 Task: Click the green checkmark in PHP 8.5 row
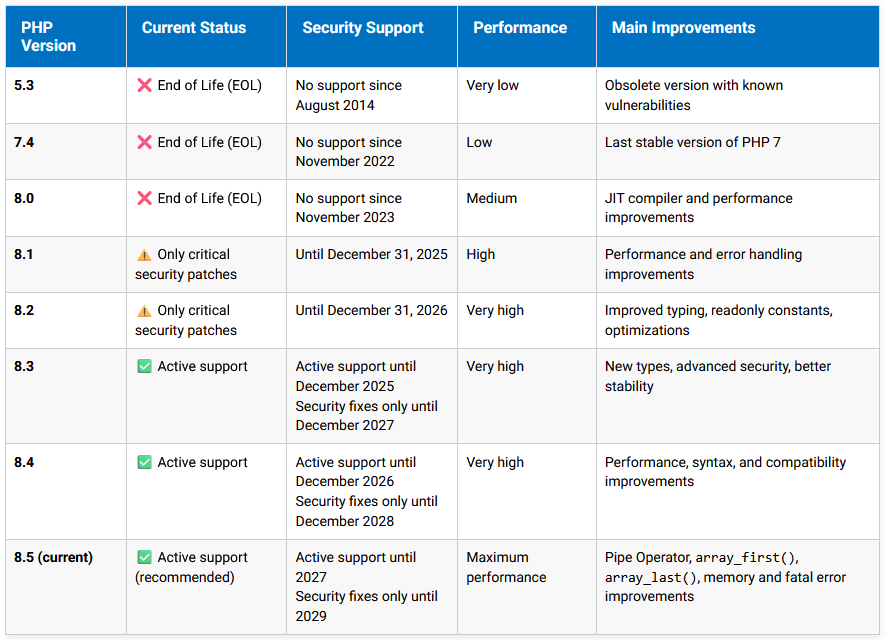(x=144, y=558)
